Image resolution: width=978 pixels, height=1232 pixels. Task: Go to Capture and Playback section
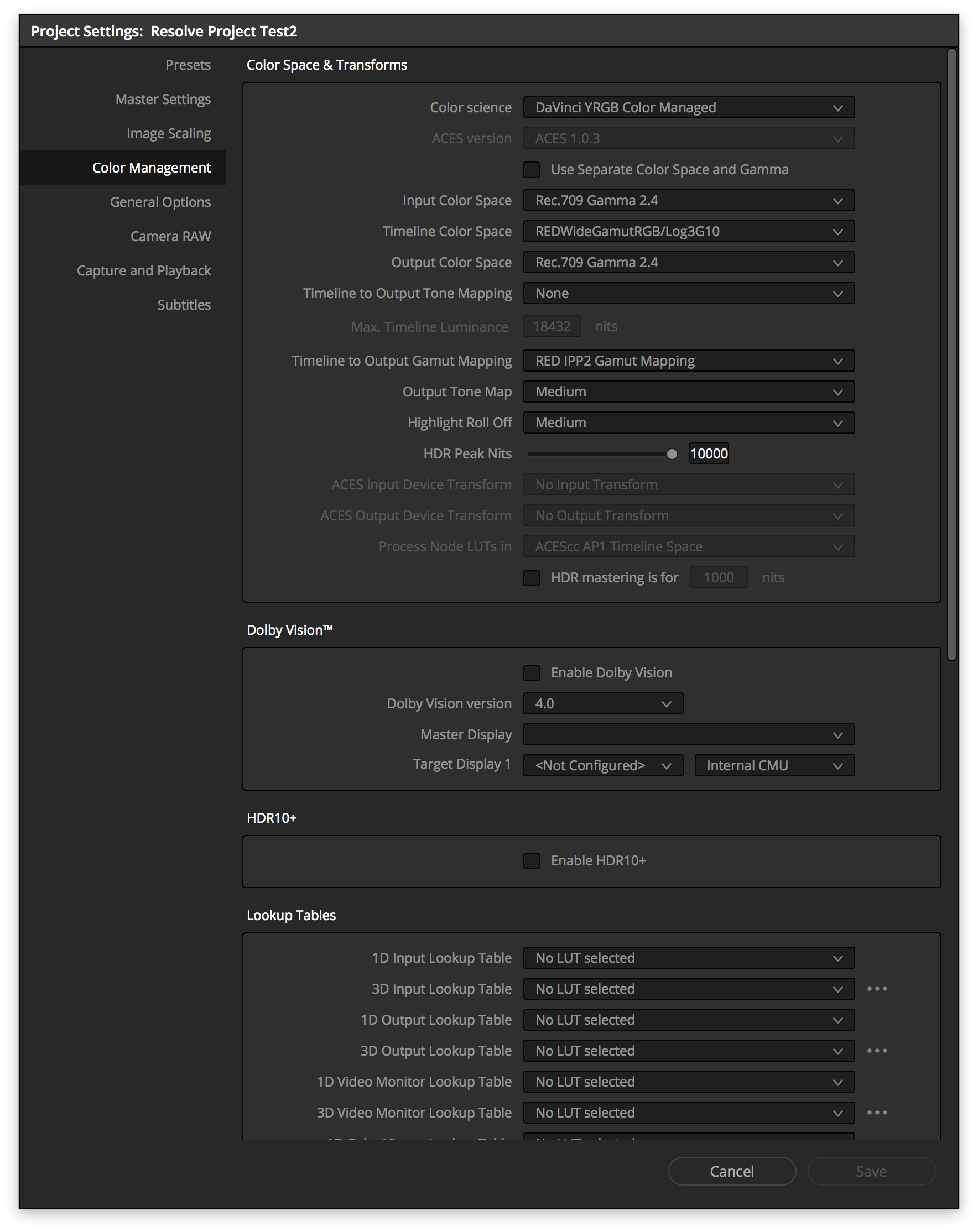click(143, 270)
